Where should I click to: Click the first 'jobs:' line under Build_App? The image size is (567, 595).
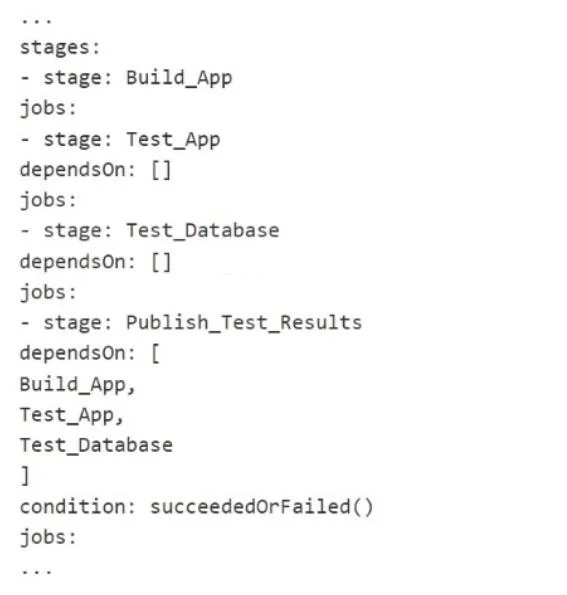(48, 109)
